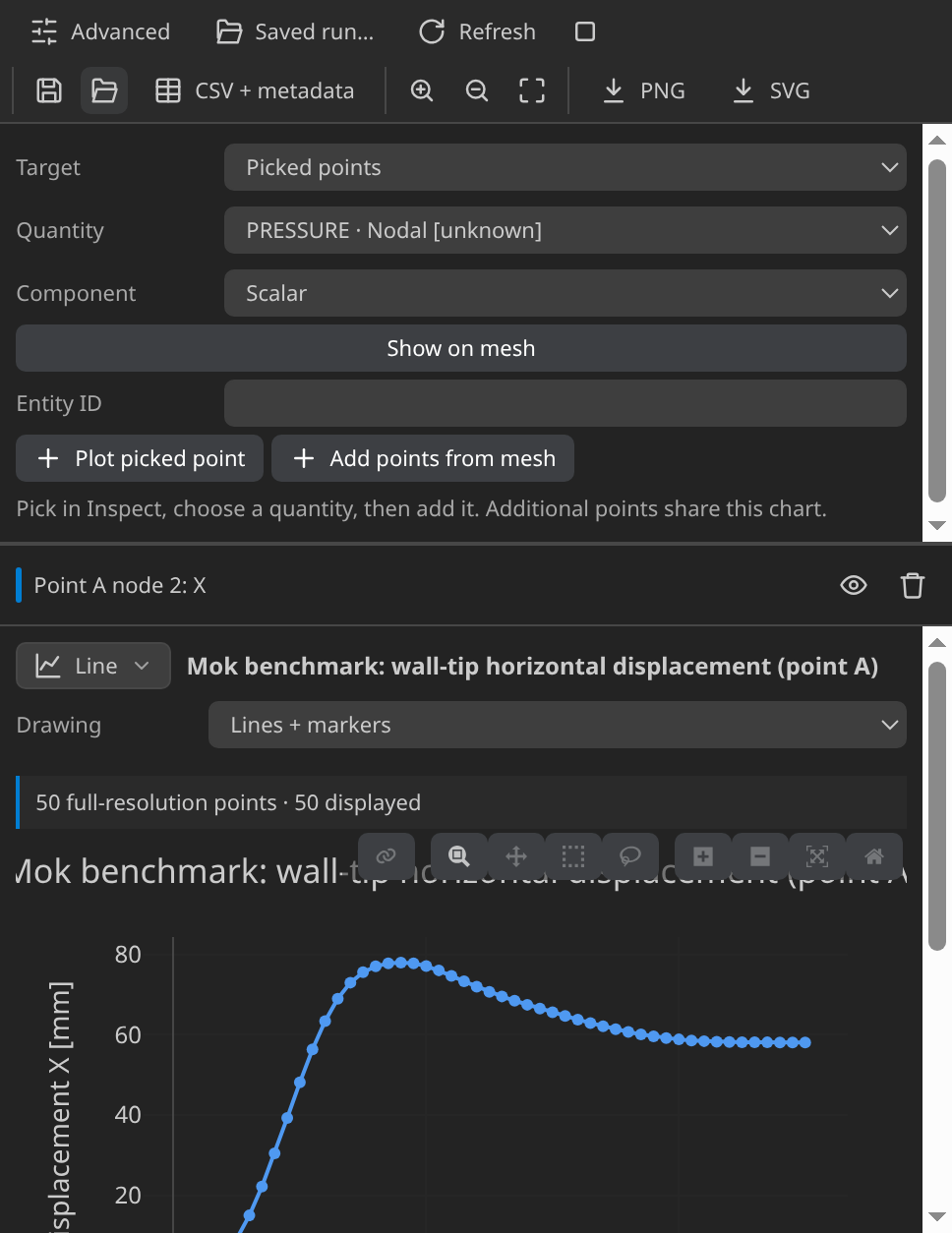The width and height of the screenshot is (952, 1233).
Task: Click the y-axis label 40
Action: [128, 1114]
